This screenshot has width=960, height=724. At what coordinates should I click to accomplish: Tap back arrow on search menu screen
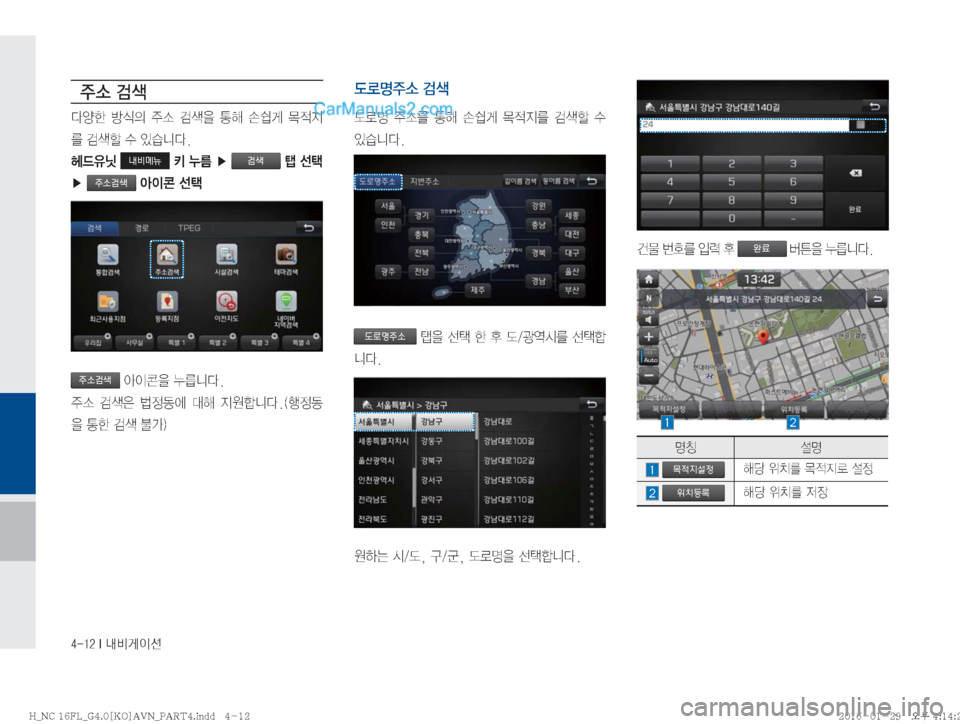pyautogui.click(x=309, y=228)
